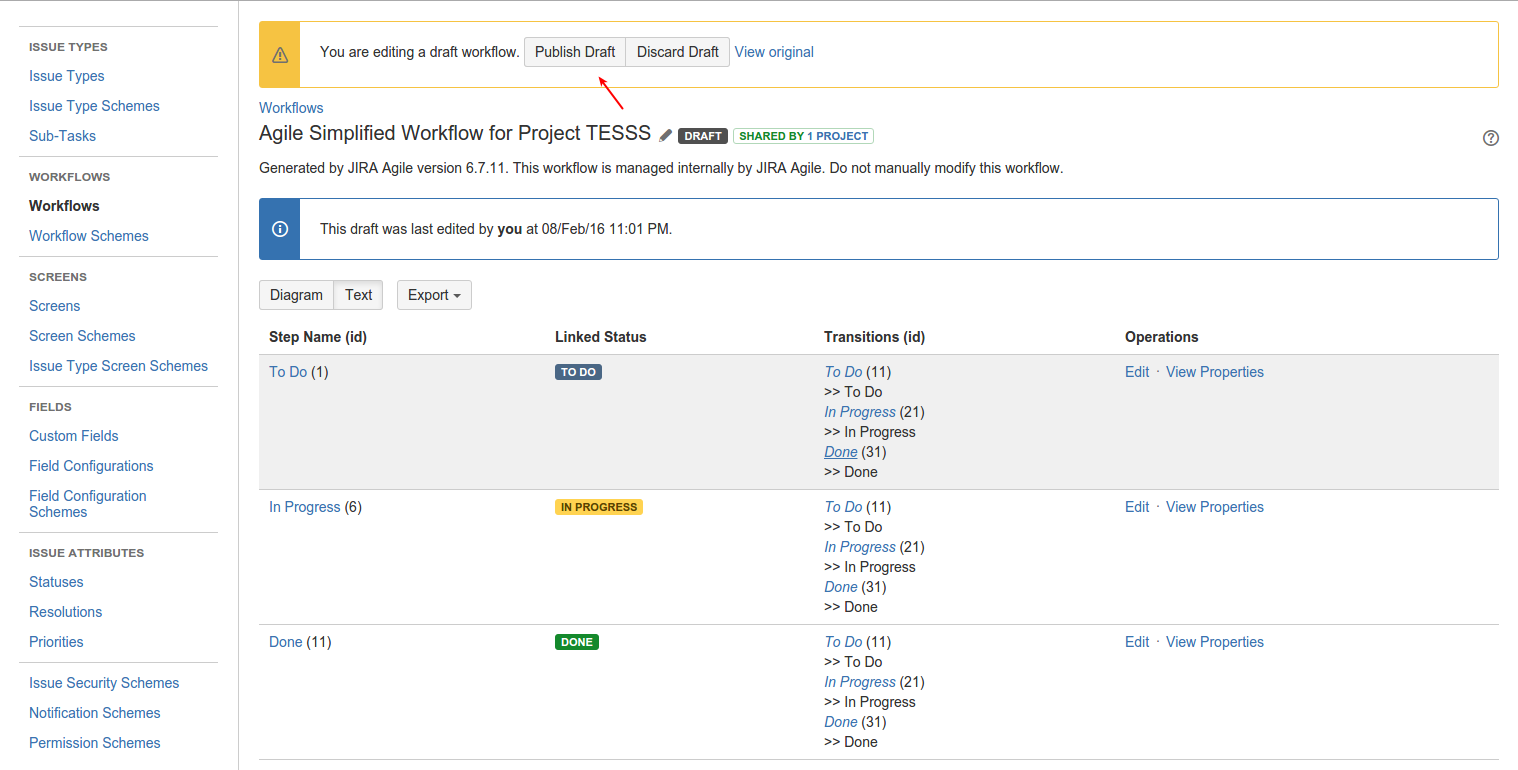Go back to Workflows breadcrumb link
The width and height of the screenshot is (1518, 770).
point(291,108)
